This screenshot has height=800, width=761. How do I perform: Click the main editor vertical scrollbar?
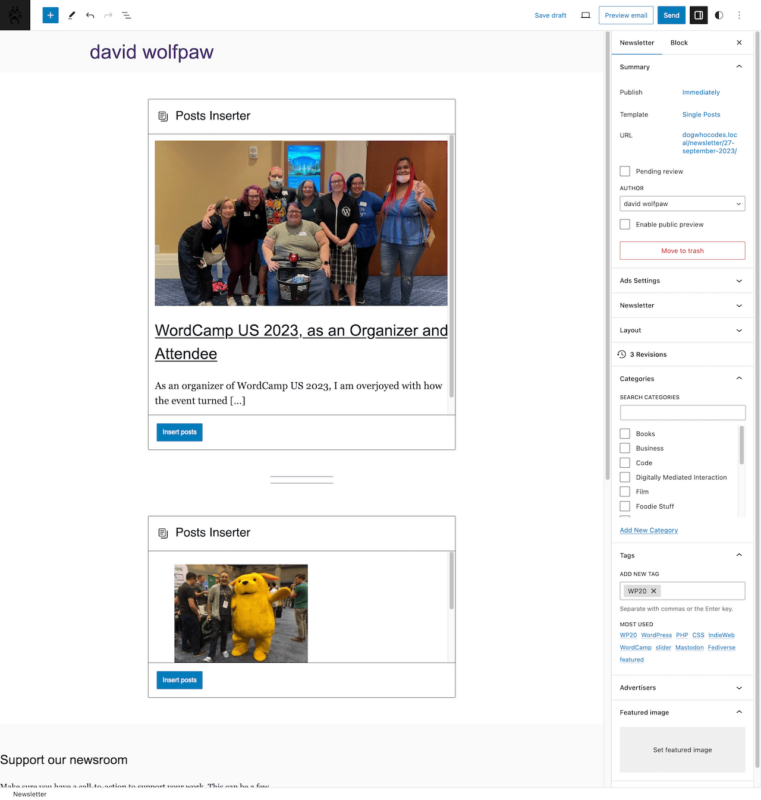tap(607, 255)
